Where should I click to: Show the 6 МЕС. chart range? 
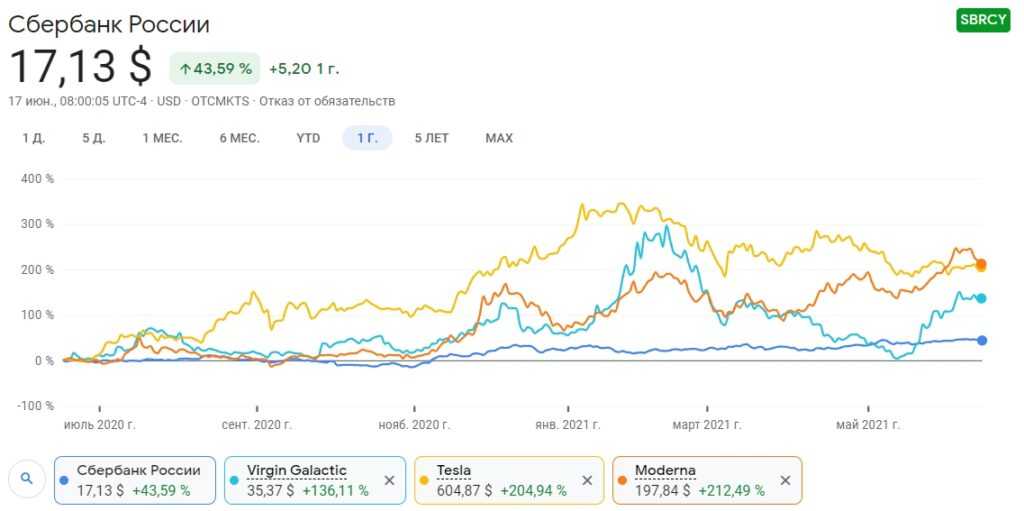click(239, 138)
